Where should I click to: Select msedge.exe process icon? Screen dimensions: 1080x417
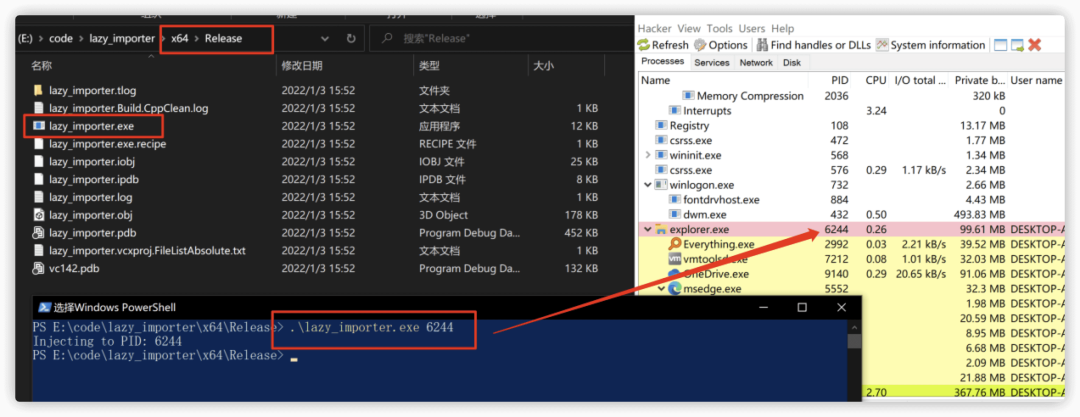pyautogui.click(x=674, y=289)
